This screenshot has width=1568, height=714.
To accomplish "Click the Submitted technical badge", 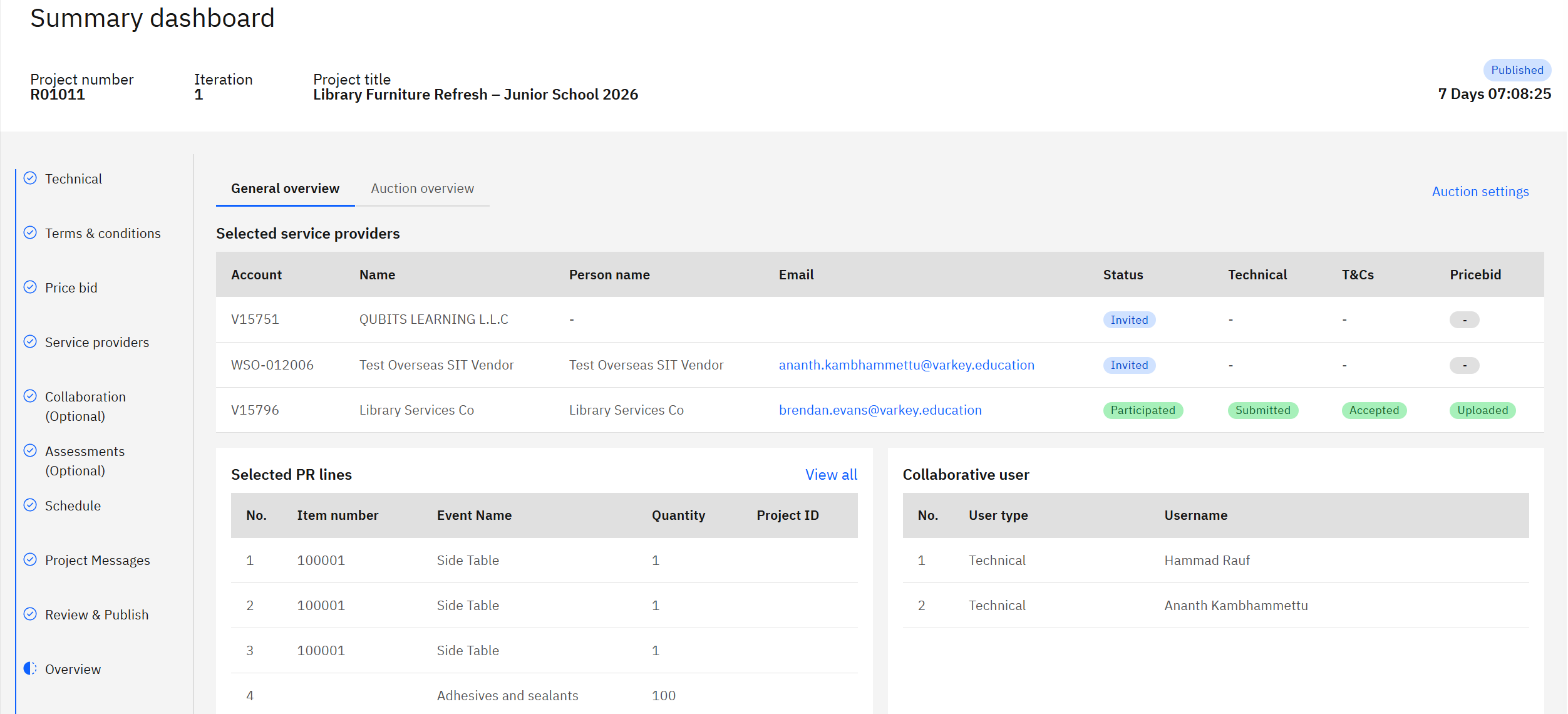I will 1263,410.
